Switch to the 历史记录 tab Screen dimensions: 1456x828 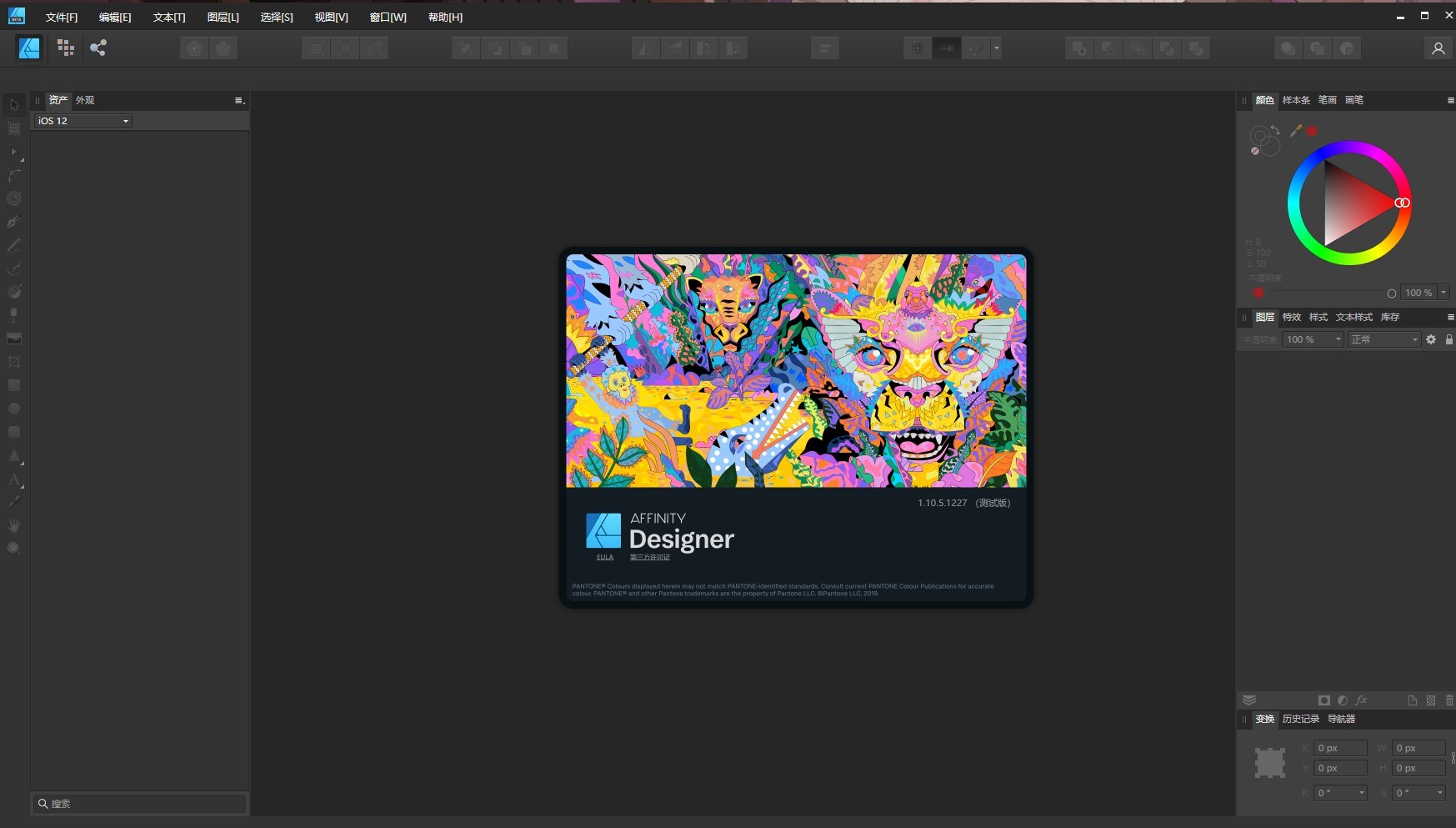(1300, 719)
